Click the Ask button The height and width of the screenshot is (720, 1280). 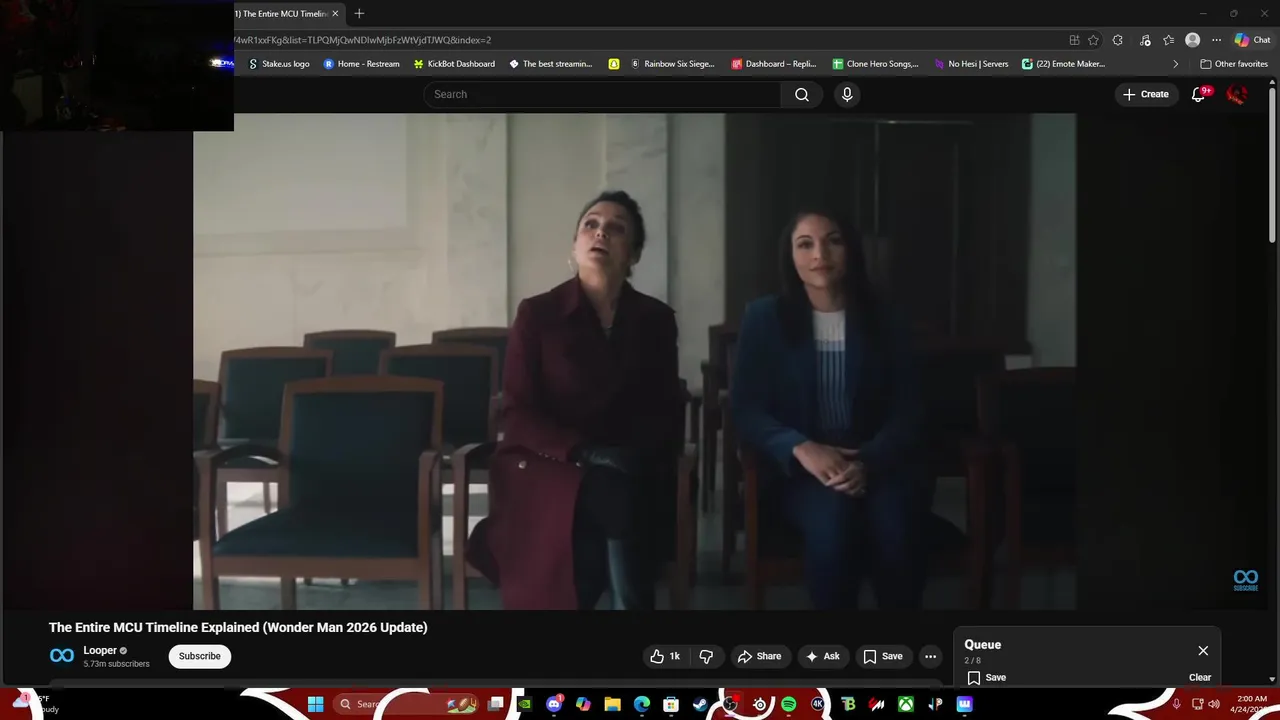coord(823,656)
